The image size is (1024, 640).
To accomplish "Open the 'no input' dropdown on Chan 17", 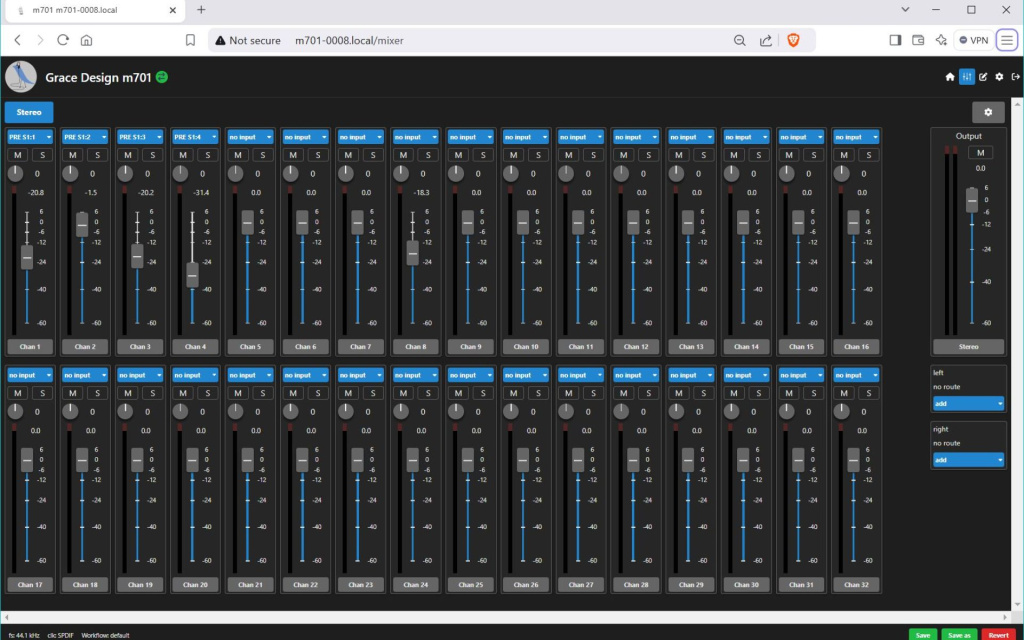I will (x=28, y=374).
